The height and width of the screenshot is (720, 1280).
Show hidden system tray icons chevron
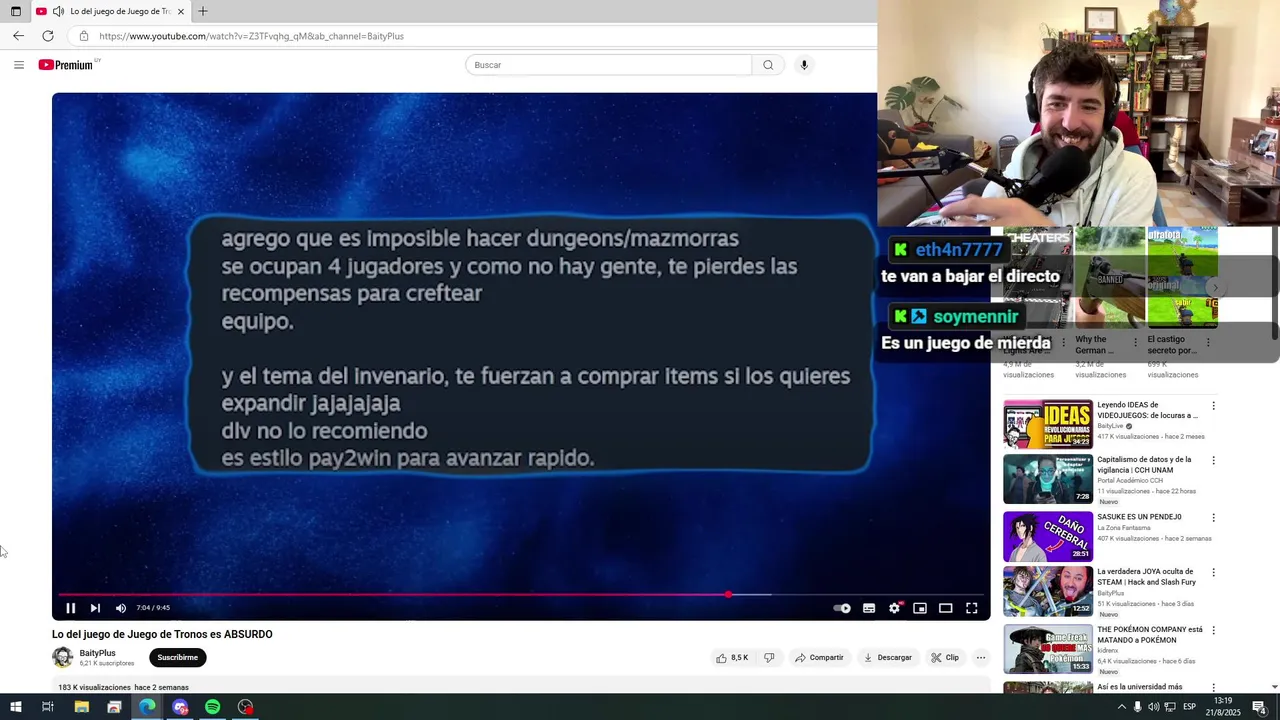click(1121, 707)
